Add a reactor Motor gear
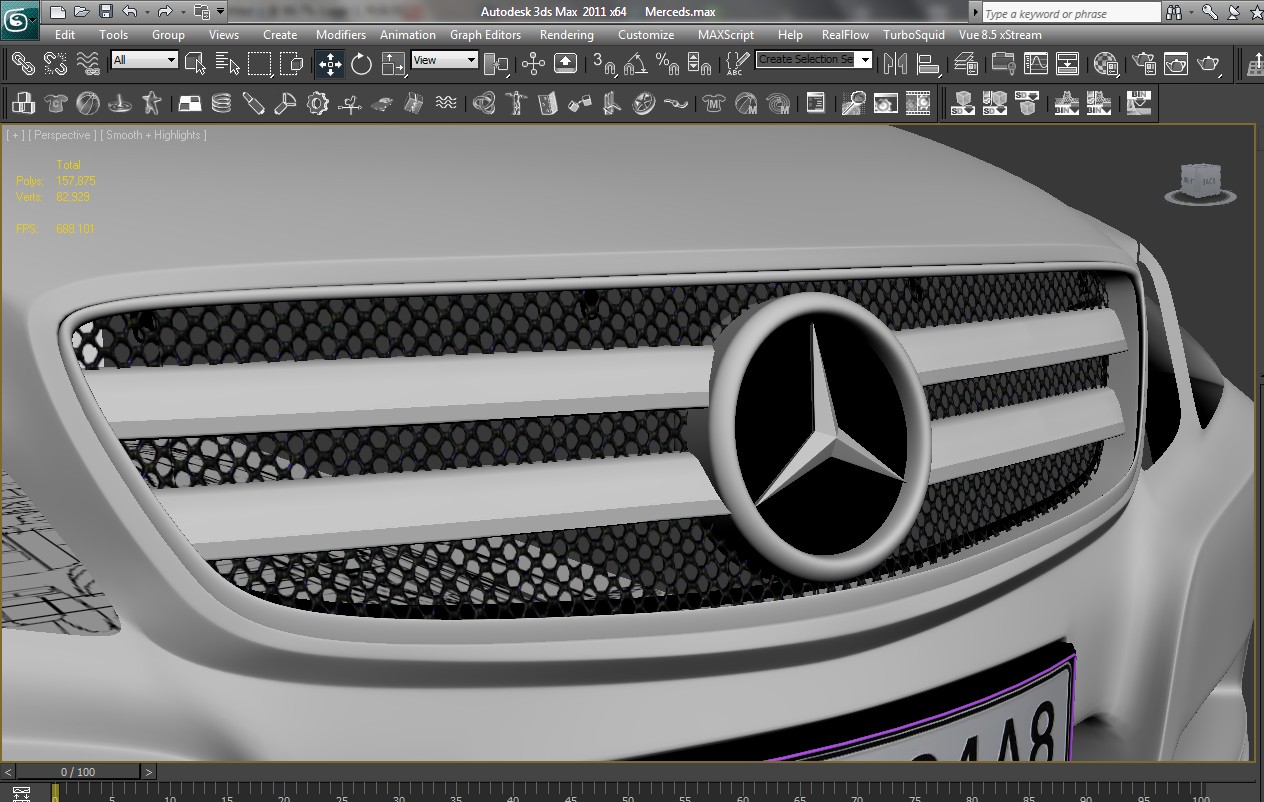Screen dimensions: 1264x802 point(318,103)
